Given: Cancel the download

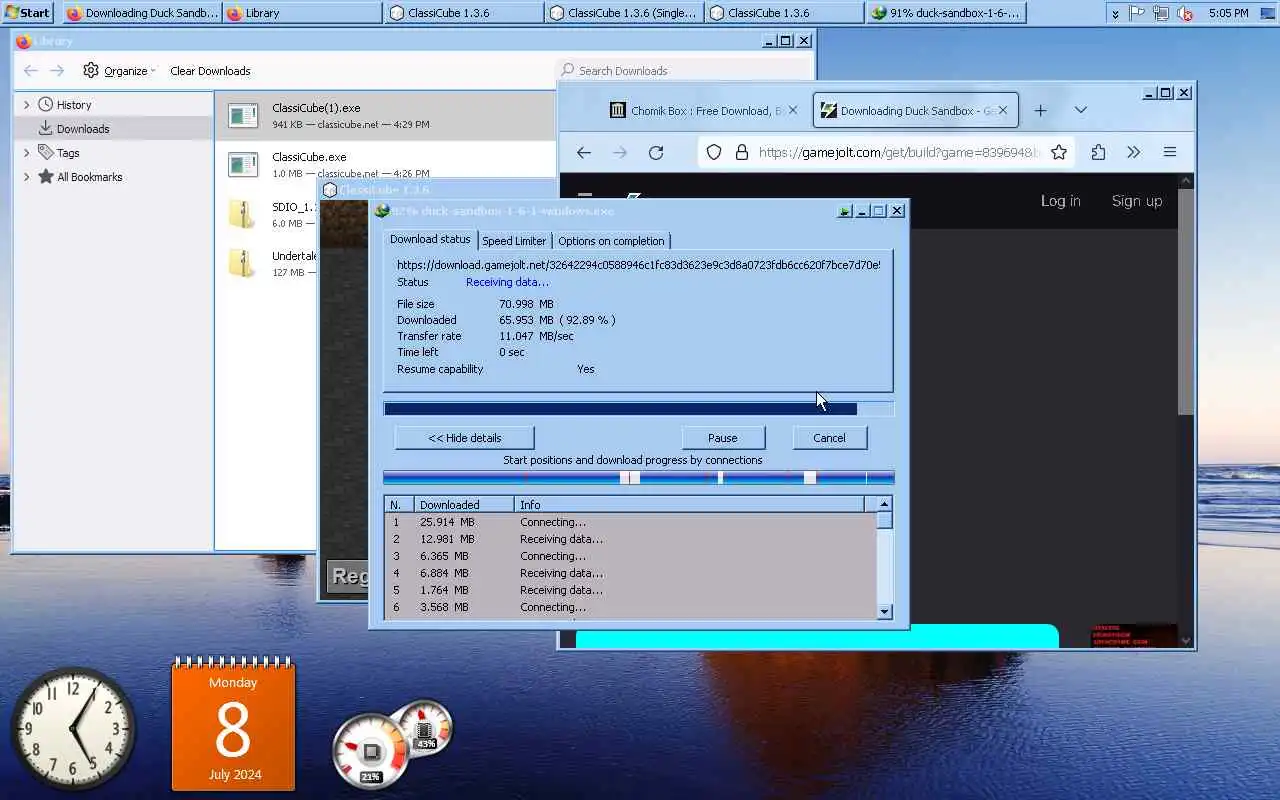Looking at the screenshot, I should (829, 438).
